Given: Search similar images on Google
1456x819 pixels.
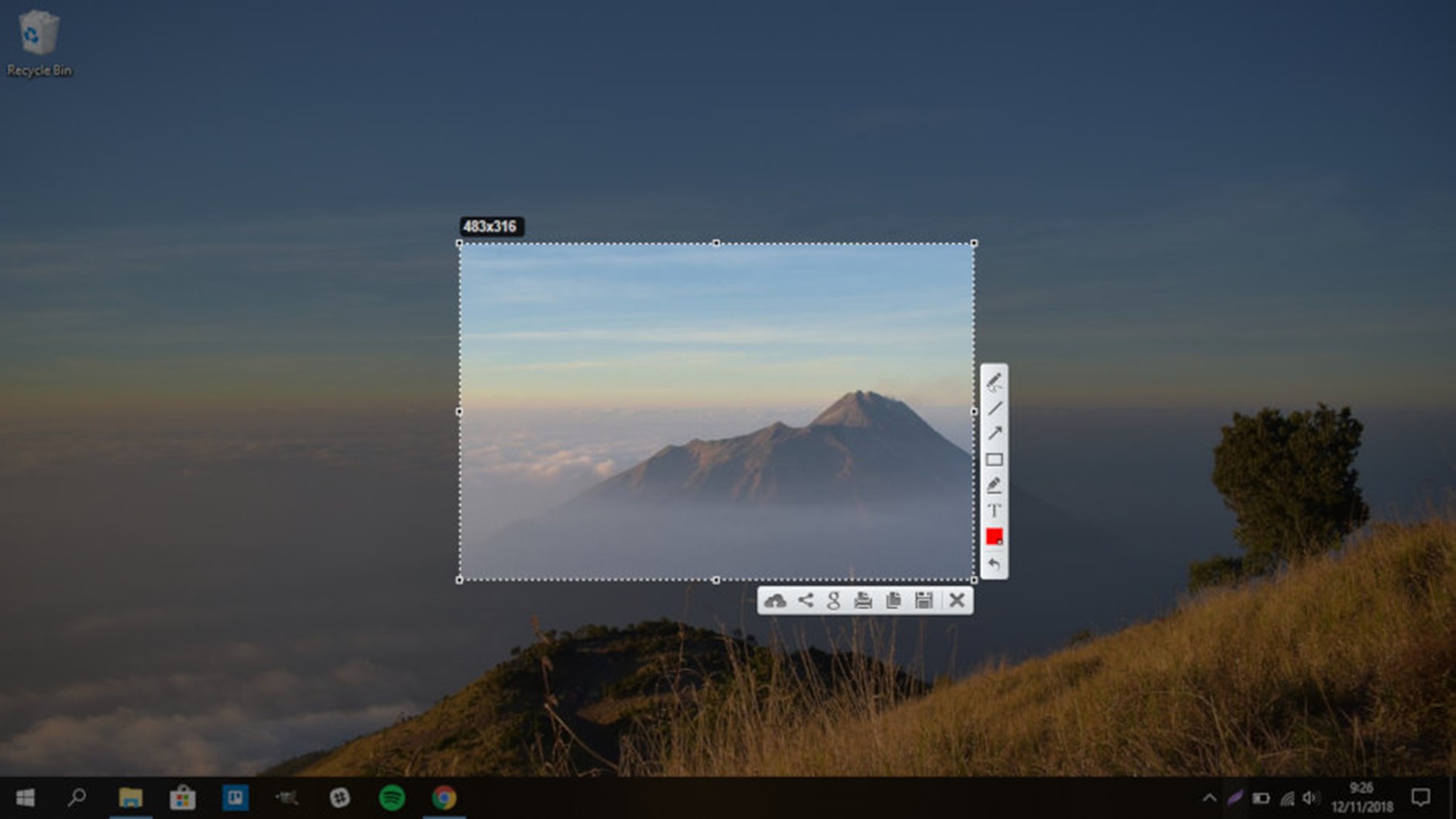Looking at the screenshot, I should pos(833,600).
